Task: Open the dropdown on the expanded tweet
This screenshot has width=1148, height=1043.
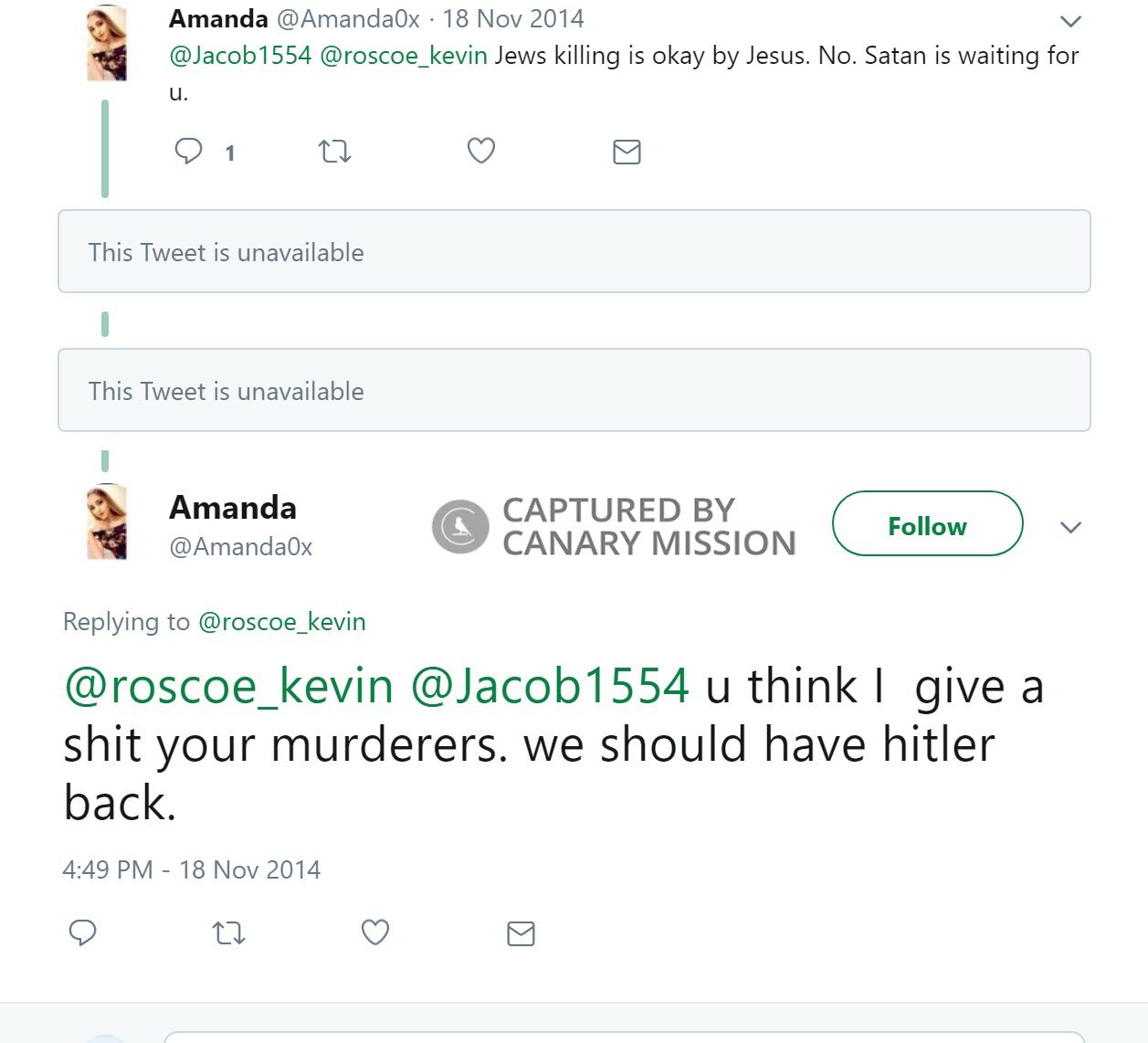Action: click(x=1070, y=527)
